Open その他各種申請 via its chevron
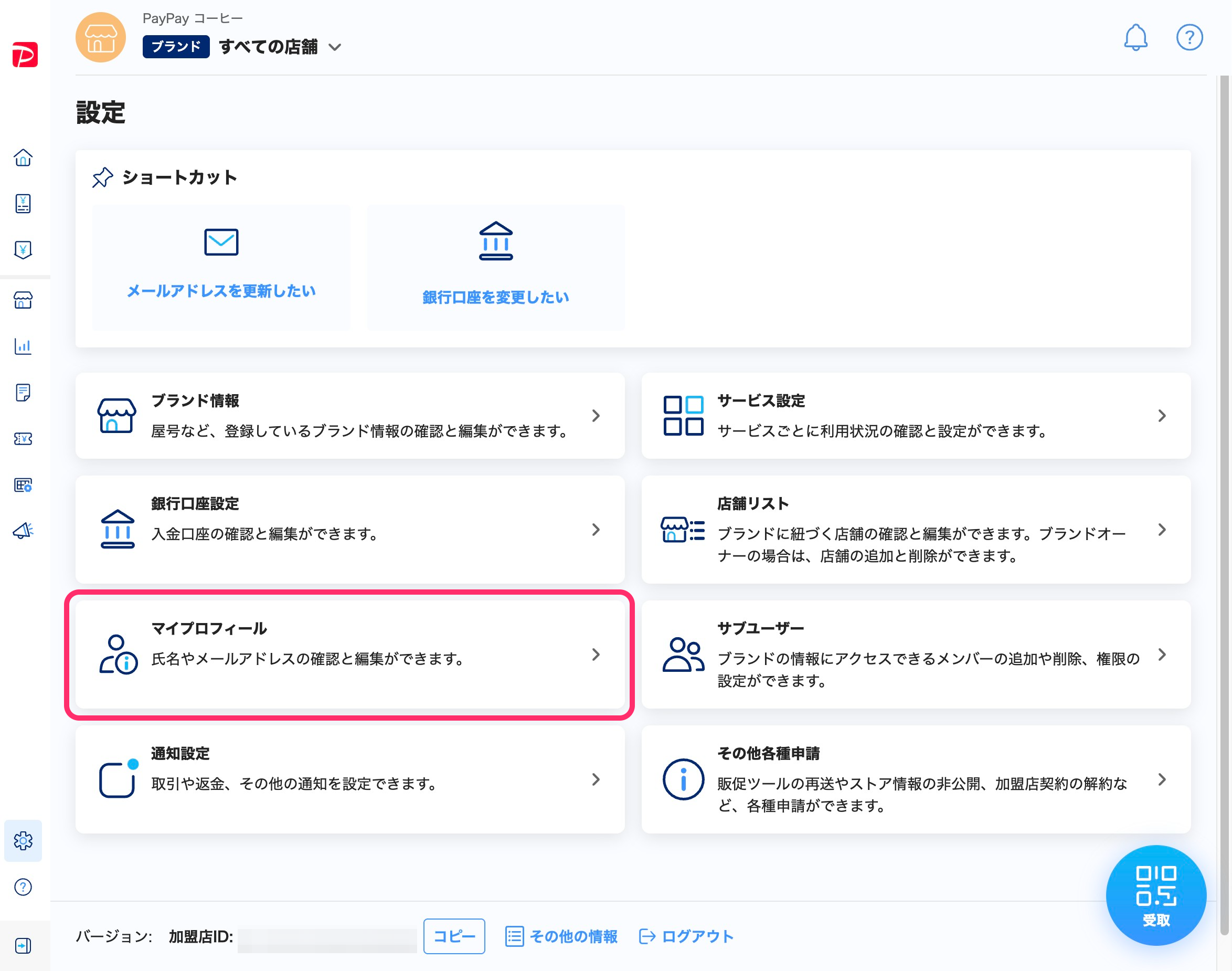Image resolution: width=1232 pixels, height=971 pixels. [1162, 779]
